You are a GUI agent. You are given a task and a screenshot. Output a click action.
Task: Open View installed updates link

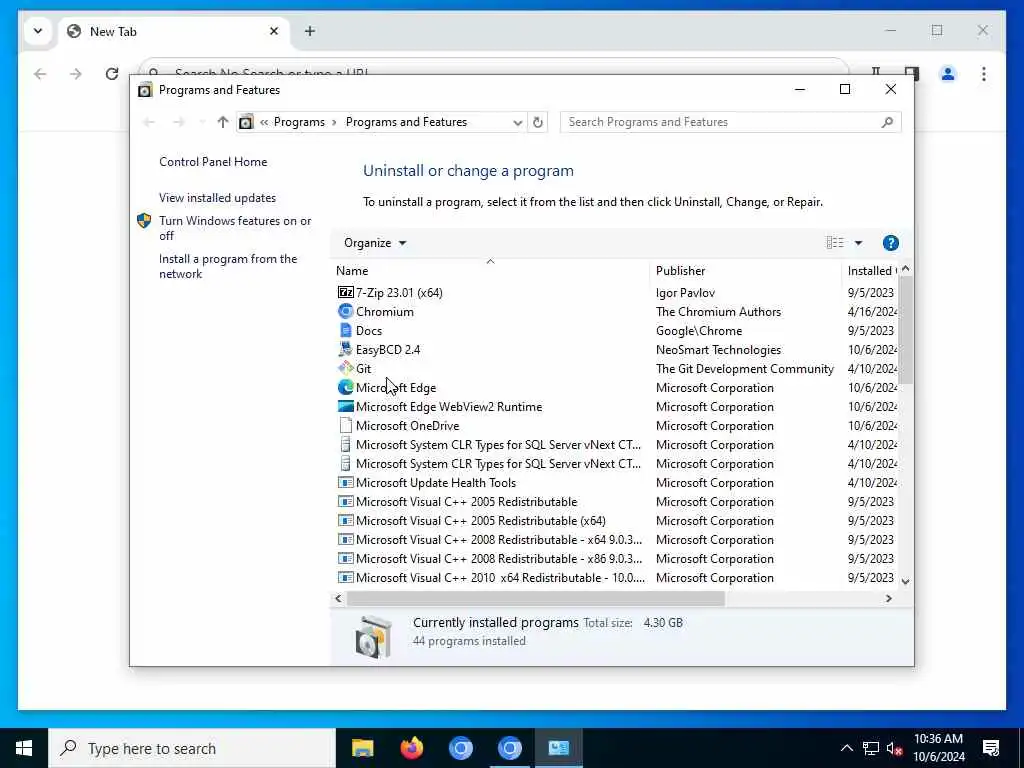[x=217, y=198]
